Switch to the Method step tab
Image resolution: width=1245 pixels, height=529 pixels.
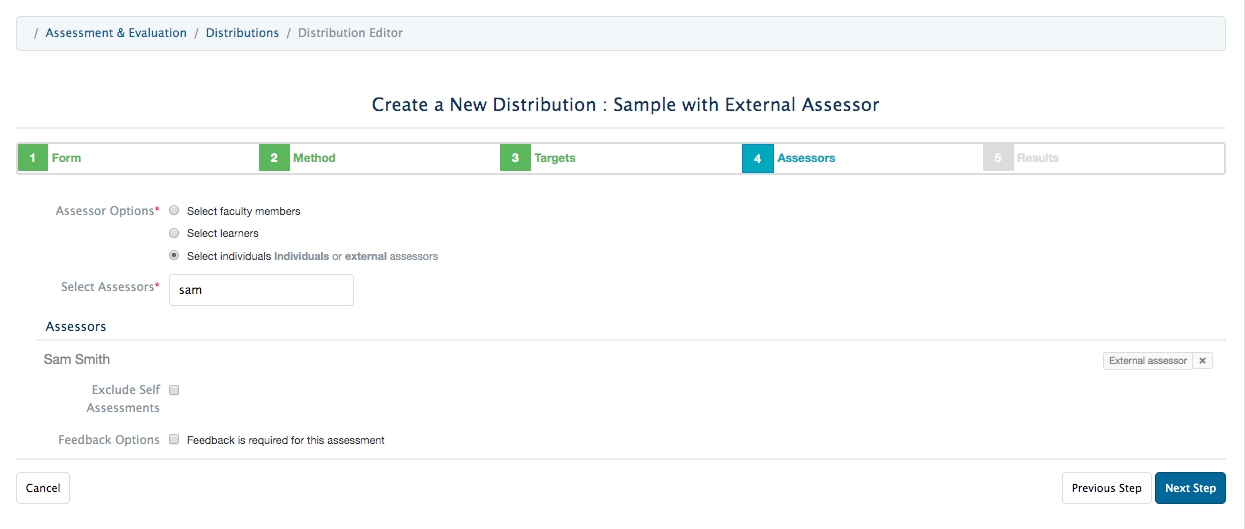click(x=314, y=158)
